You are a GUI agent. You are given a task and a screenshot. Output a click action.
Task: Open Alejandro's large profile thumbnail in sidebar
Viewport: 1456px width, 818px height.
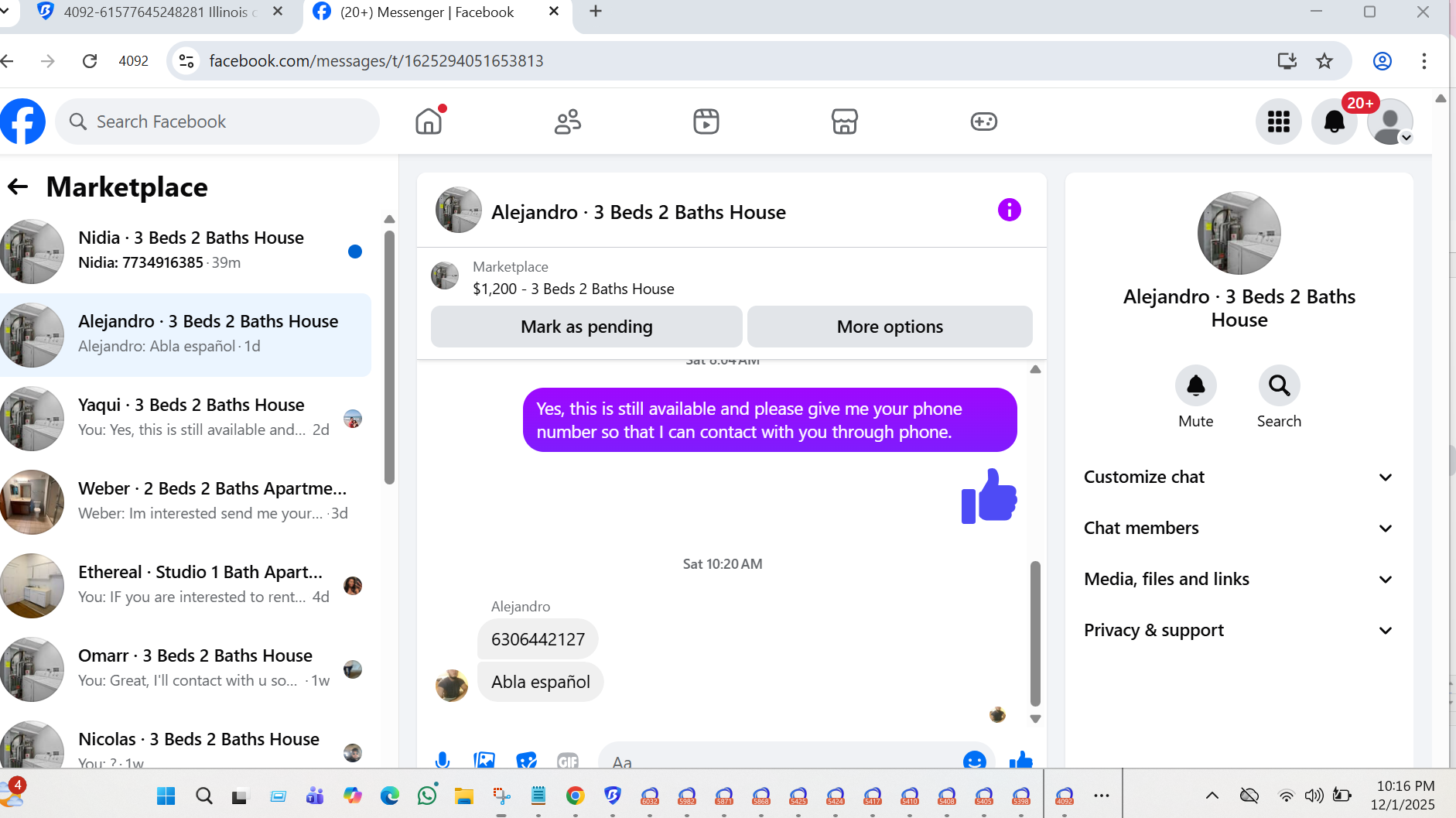(1239, 233)
